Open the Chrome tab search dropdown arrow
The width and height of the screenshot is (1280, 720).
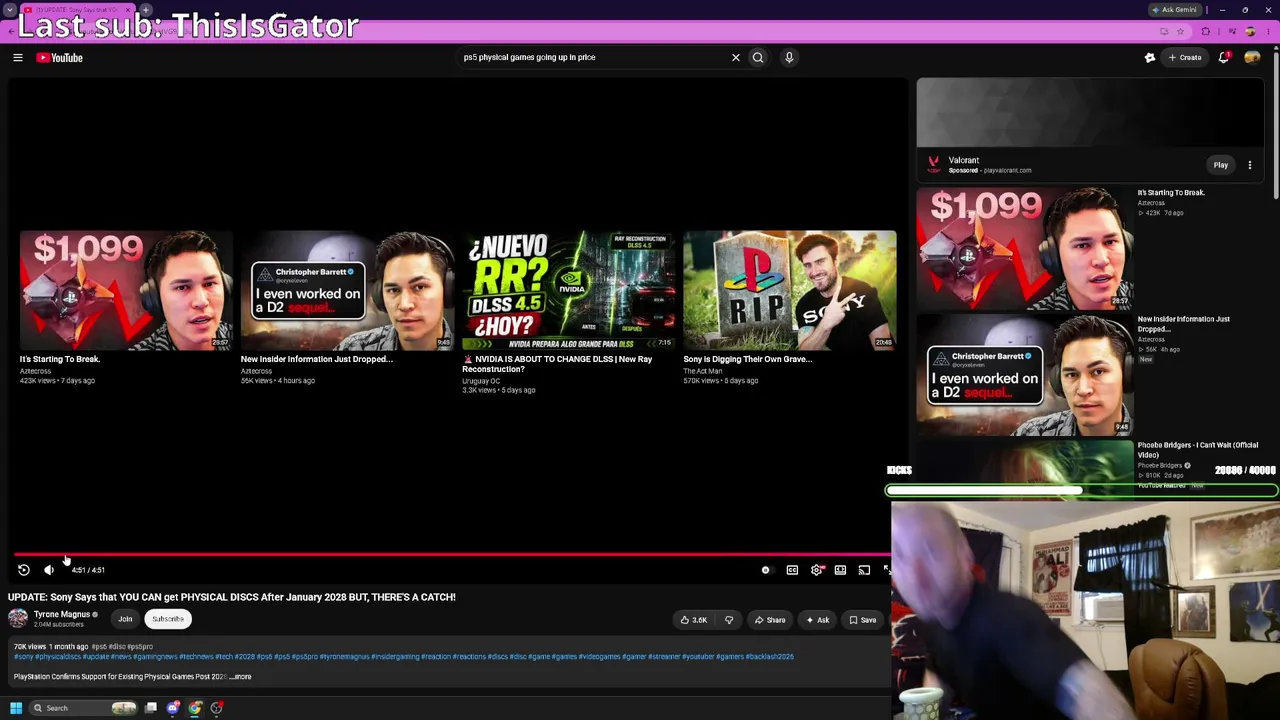pyautogui.click(x=10, y=10)
